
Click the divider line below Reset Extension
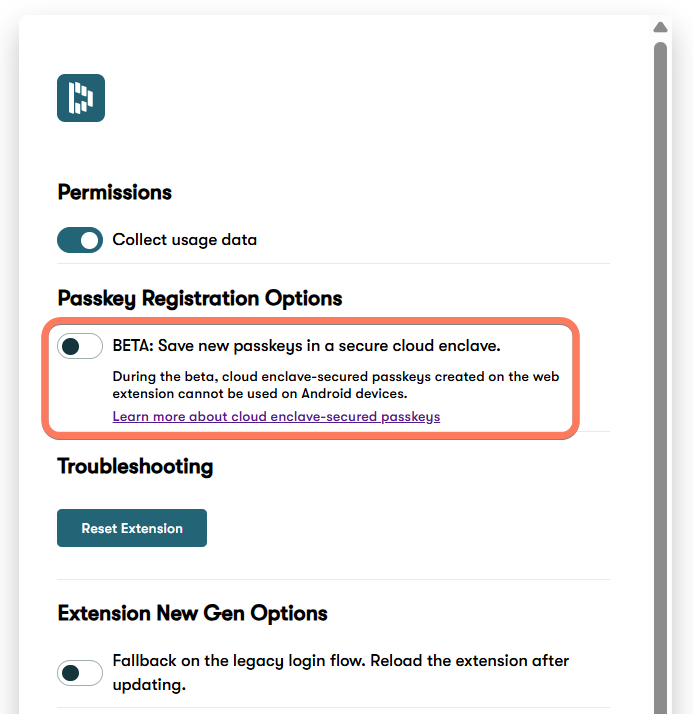click(333, 579)
